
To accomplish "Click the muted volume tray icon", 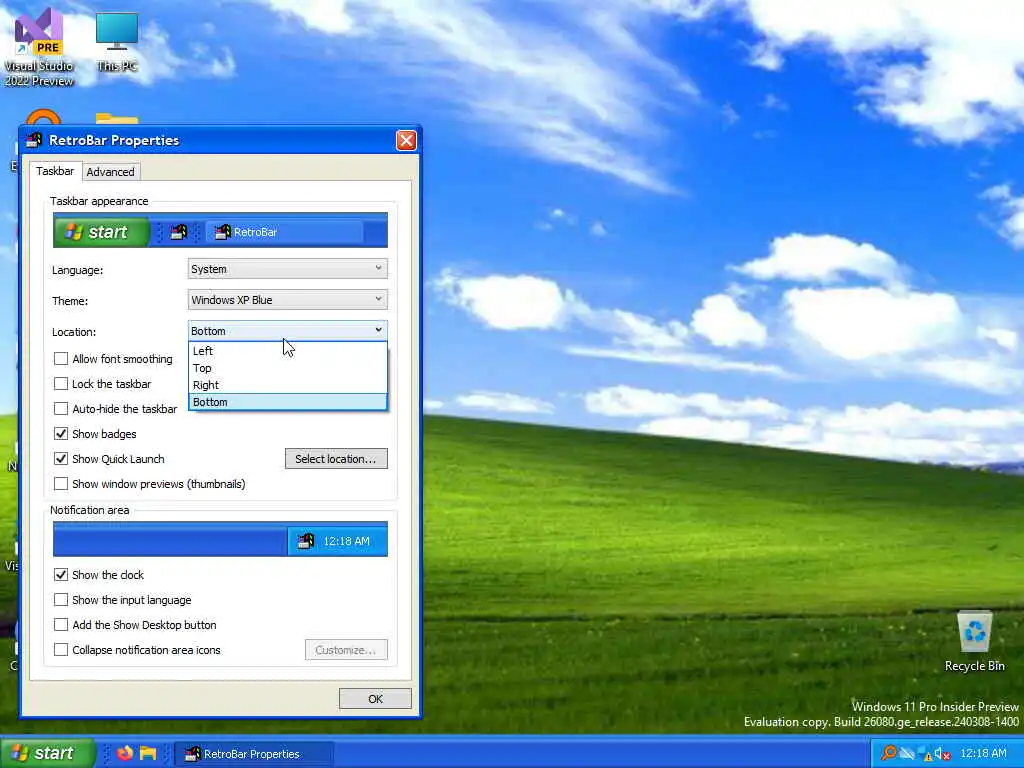I will coord(942,754).
